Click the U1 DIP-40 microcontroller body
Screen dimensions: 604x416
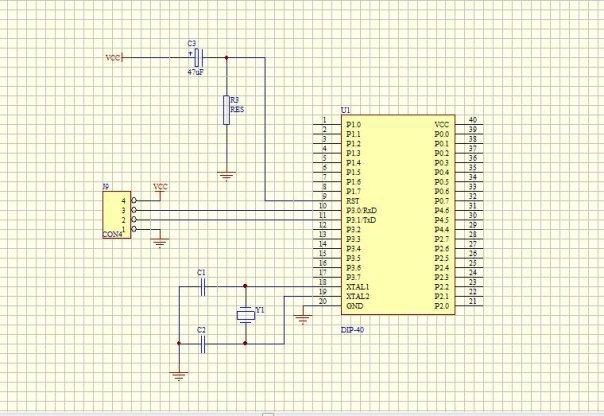[398, 215]
